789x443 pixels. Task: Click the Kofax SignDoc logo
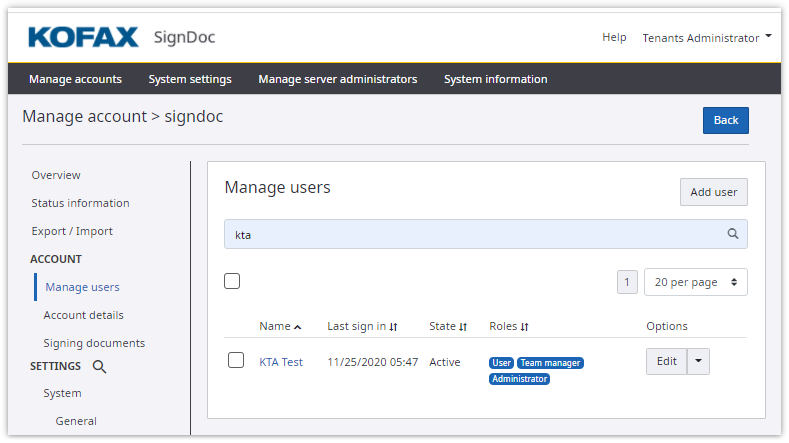point(121,38)
